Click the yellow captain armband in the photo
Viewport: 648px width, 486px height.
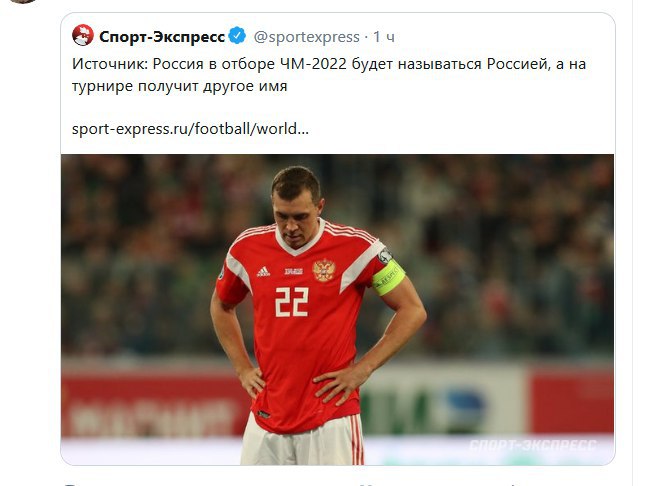point(388,278)
